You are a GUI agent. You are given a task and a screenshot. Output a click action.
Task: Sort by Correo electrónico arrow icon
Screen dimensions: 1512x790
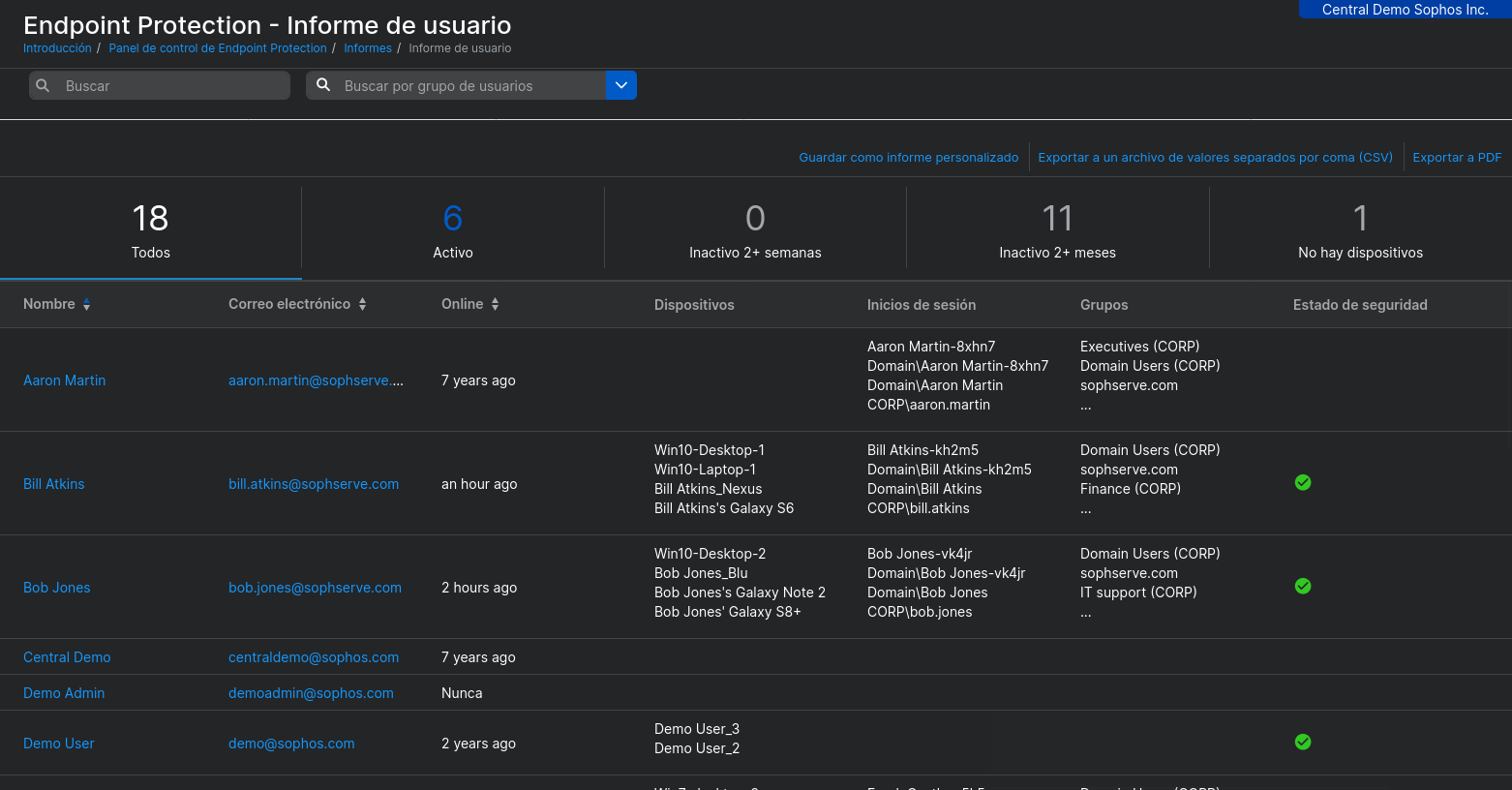[x=362, y=304]
